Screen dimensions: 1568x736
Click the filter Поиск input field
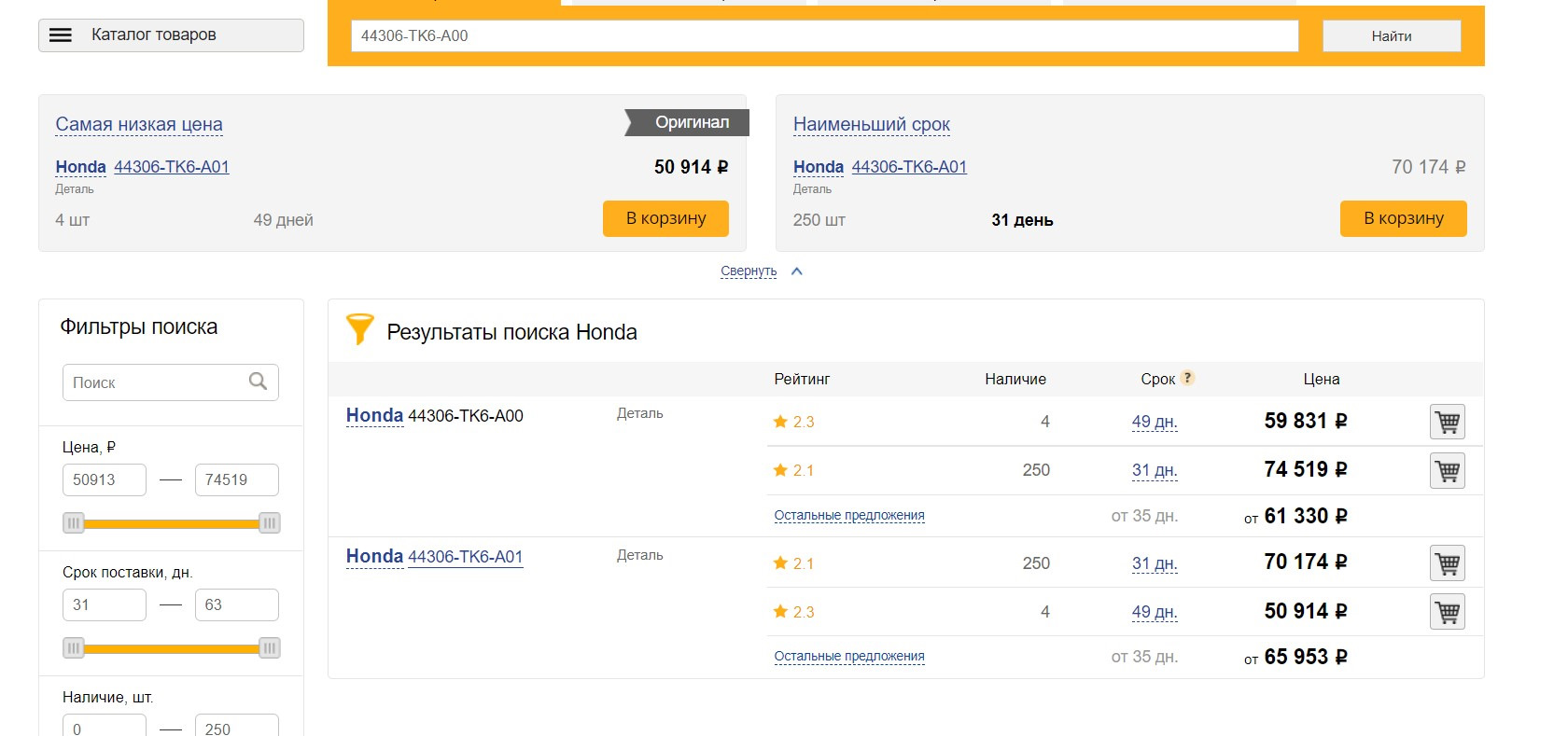tap(171, 382)
